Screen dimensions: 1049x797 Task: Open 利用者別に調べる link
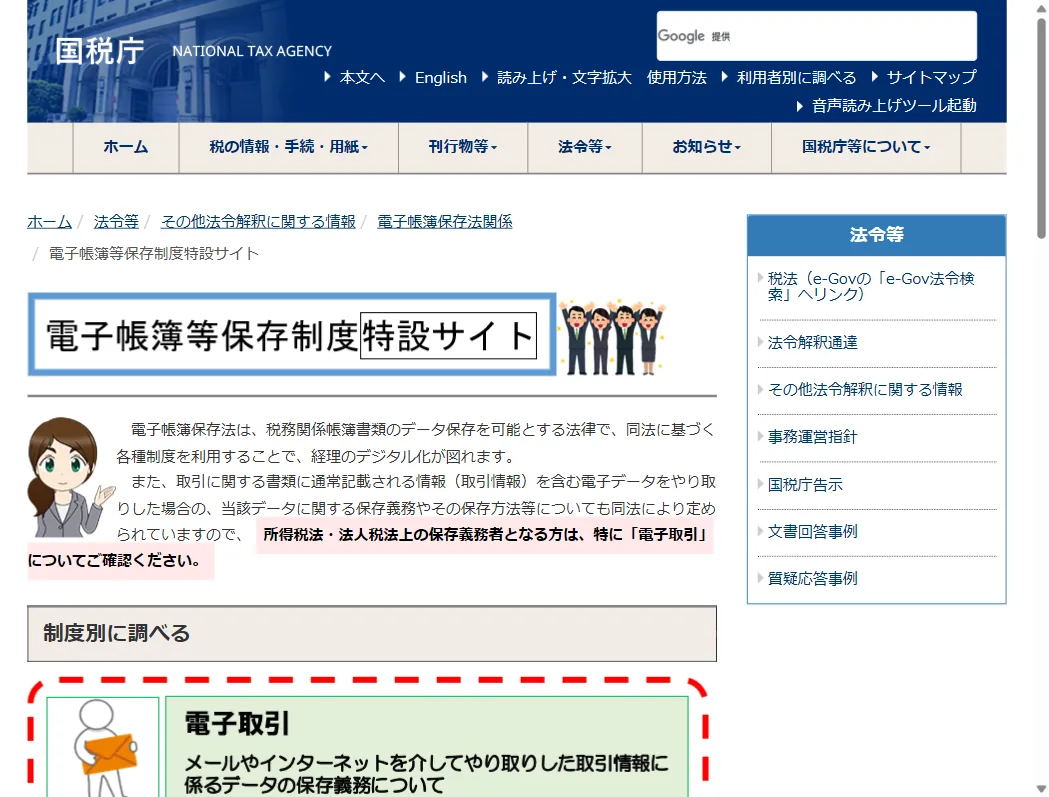(x=796, y=78)
